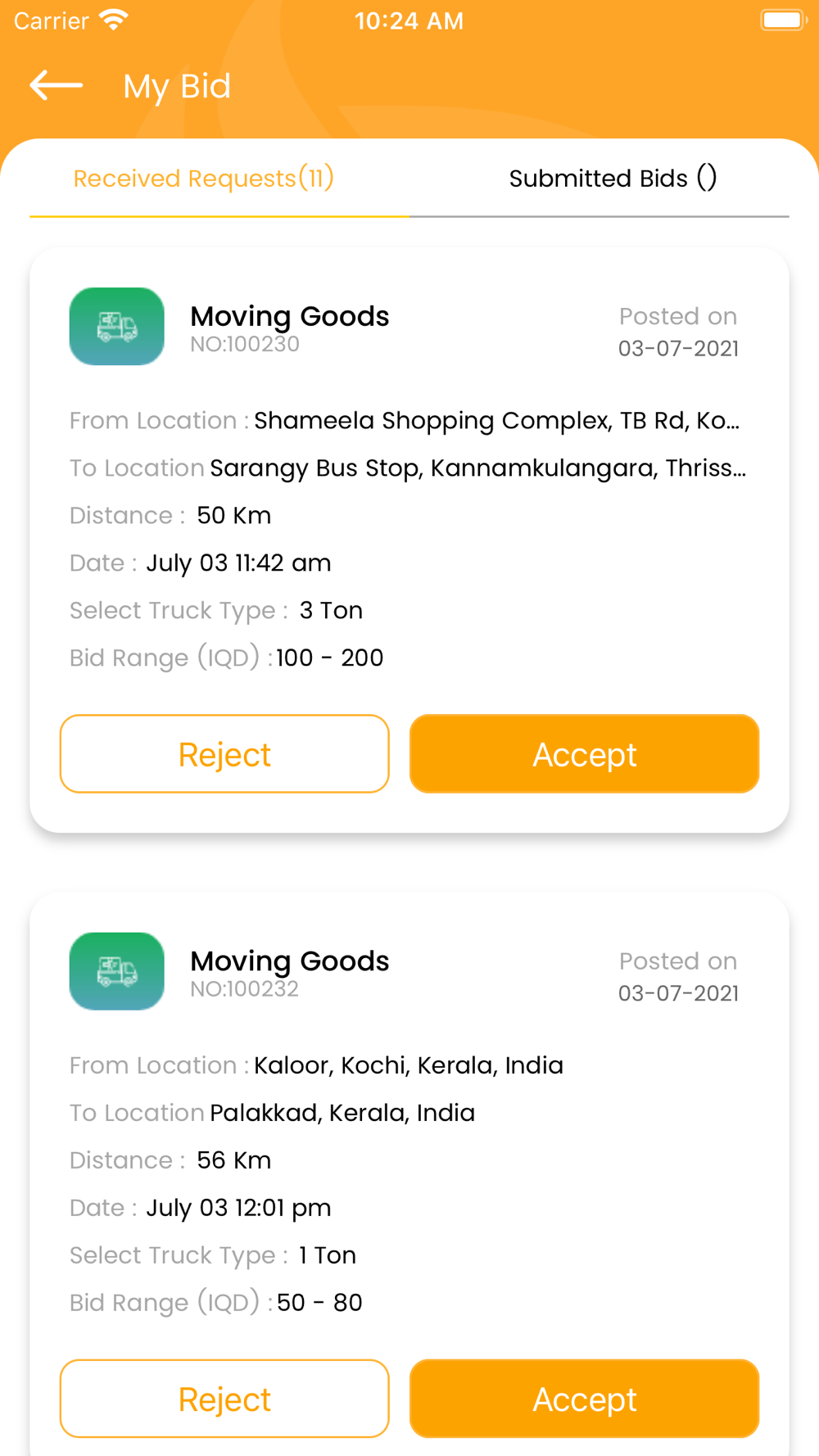
Task: Tap truncated Sarangy Bus Stop to-location
Action: pyautogui.click(x=478, y=468)
